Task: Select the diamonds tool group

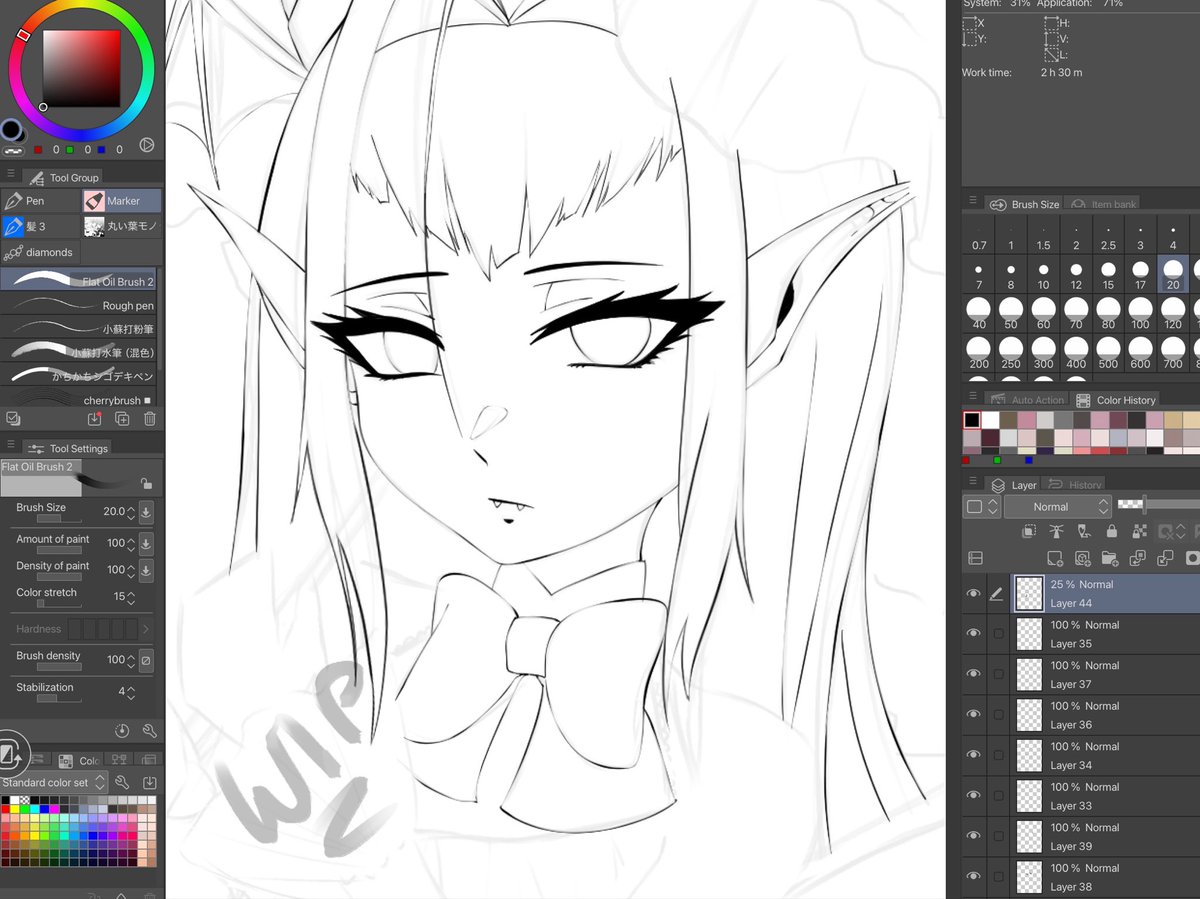Action: pos(40,252)
